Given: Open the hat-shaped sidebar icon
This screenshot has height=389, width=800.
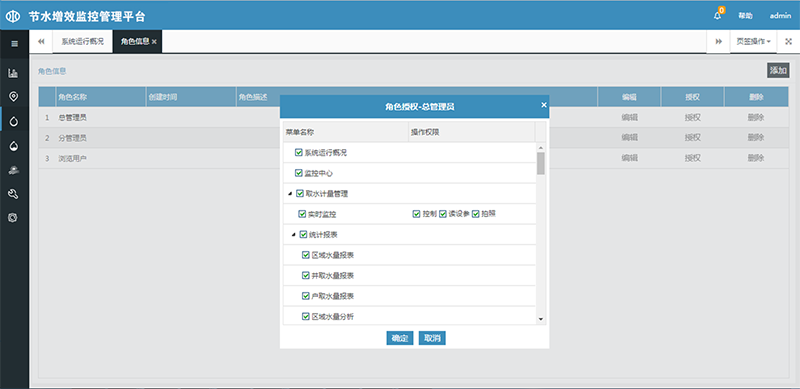Looking at the screenshot, I should [x=13, y=171].
